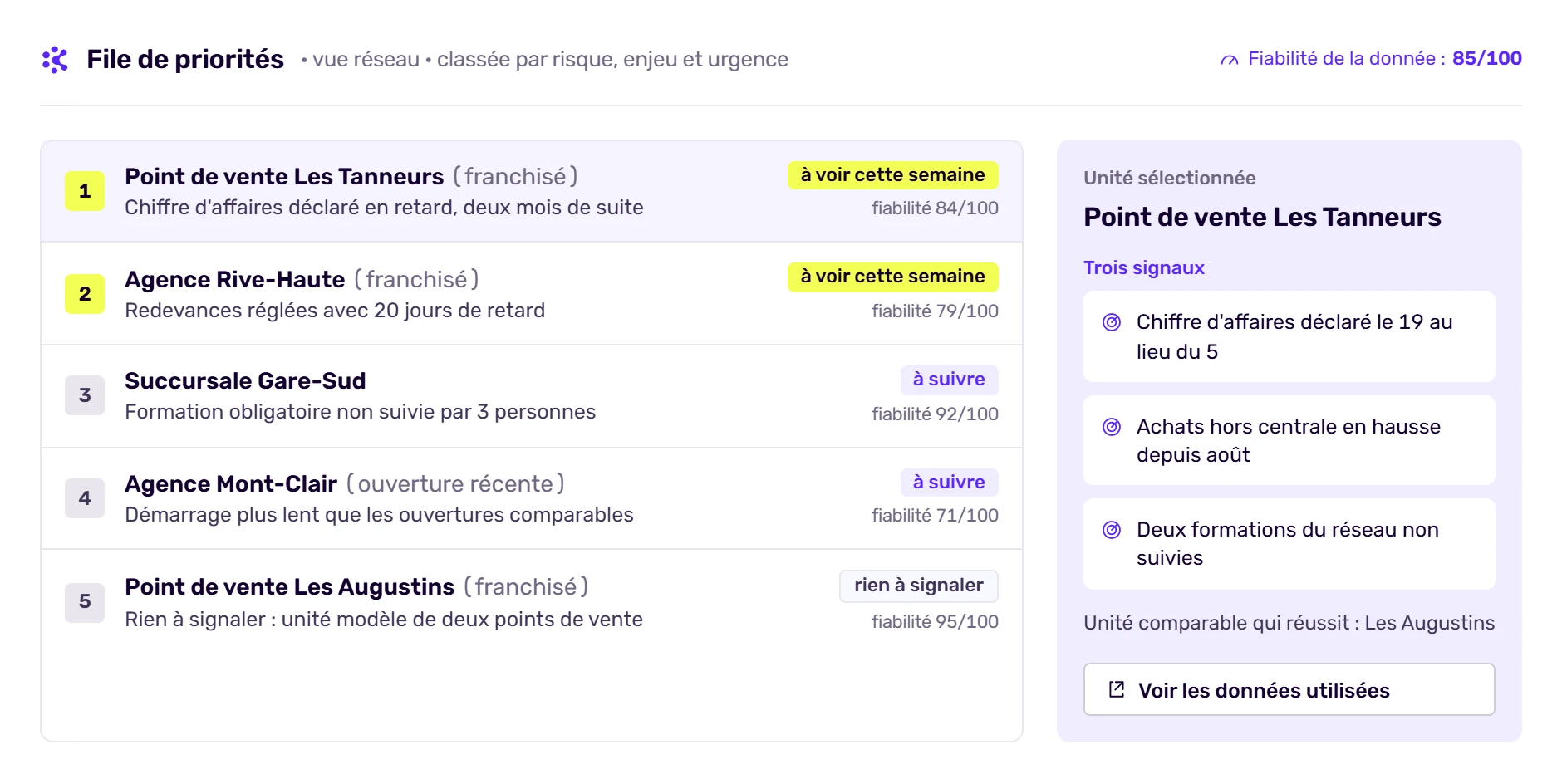Open the Agence Rive-Haute row
The width and height of the screenshot is (1562, 784).
[x=532, y=294]
